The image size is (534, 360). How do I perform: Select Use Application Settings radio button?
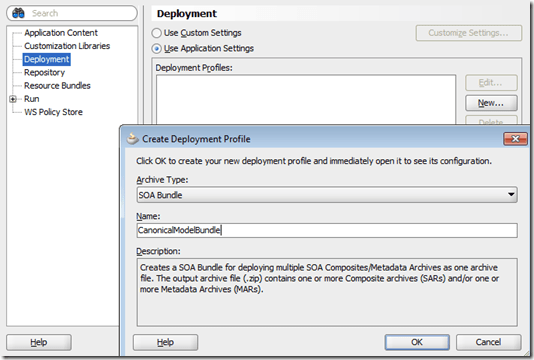point(157,49)
